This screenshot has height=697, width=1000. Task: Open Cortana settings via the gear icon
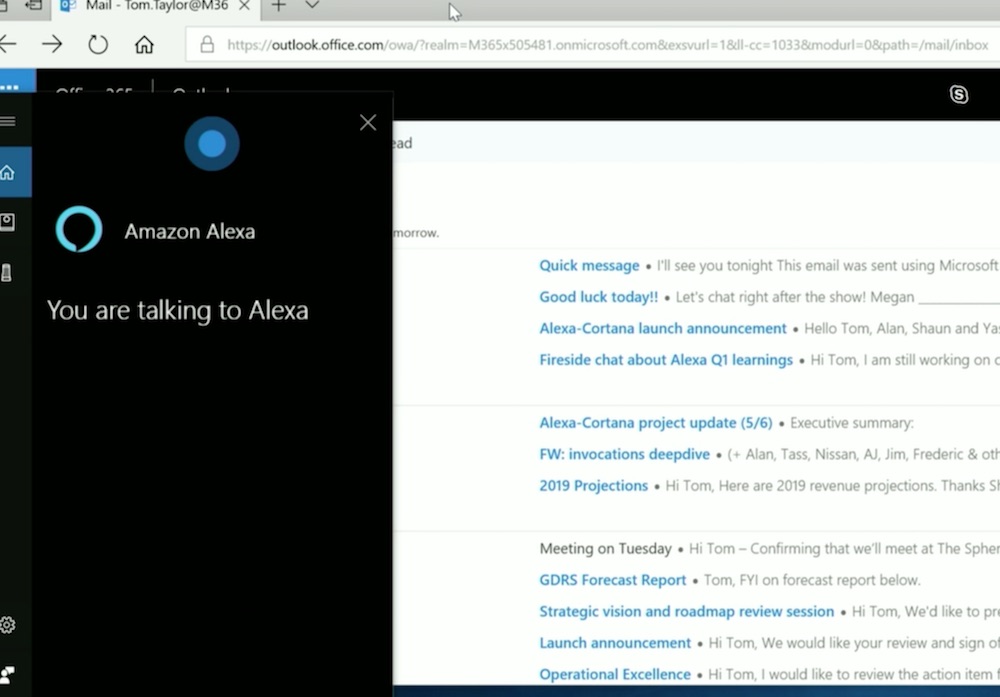[9, 623]
